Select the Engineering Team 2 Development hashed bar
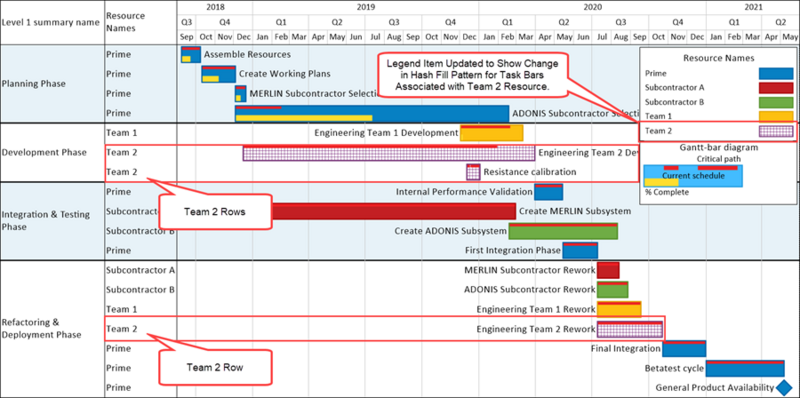The width and height of the screenshot is (800, 398). click(389, 153)
